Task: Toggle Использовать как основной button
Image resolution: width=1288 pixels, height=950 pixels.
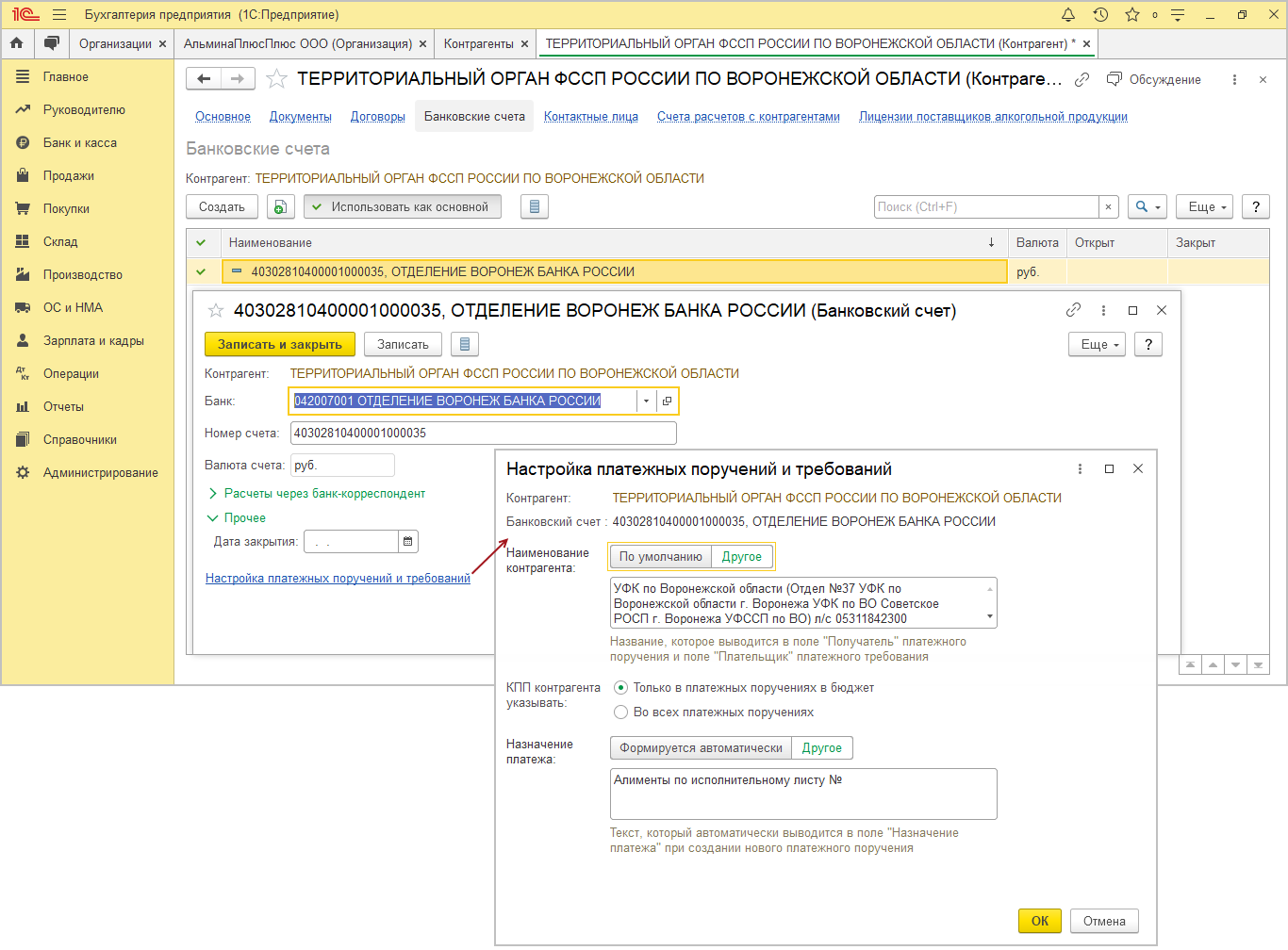Action: tap(403, 207)
